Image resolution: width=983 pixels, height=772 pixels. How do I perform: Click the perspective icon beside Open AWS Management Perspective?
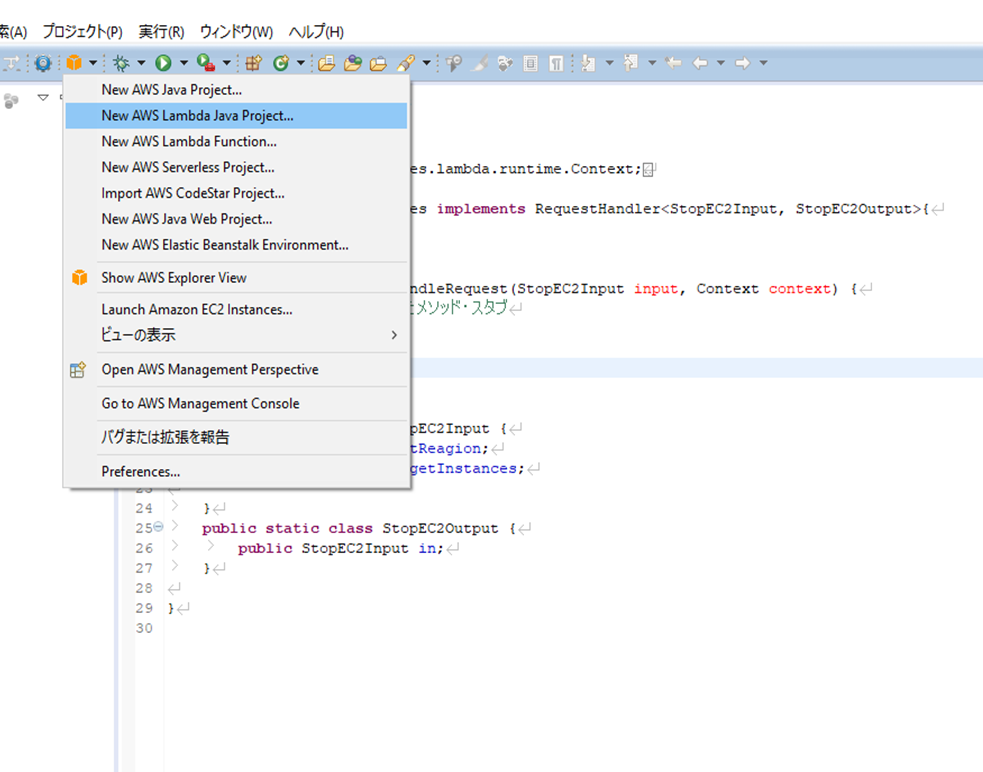point(78,369)
